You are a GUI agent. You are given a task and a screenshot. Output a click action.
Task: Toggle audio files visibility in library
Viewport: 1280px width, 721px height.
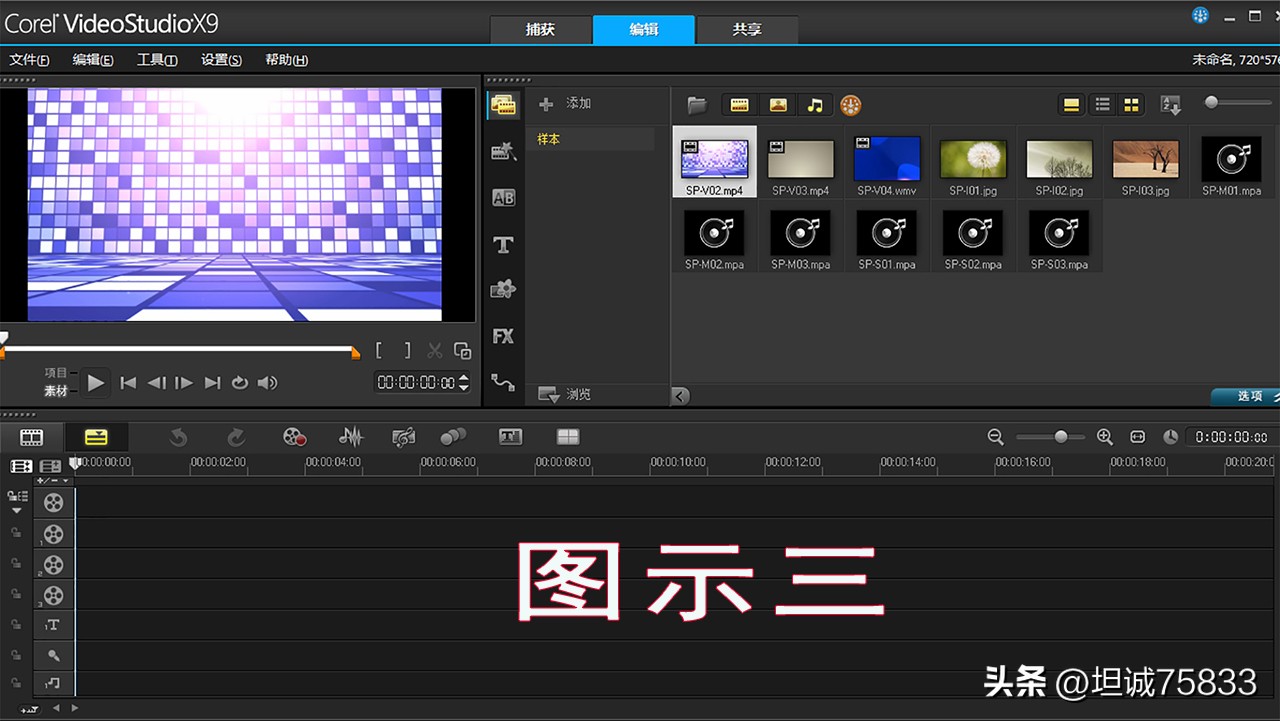coord(815,105)
